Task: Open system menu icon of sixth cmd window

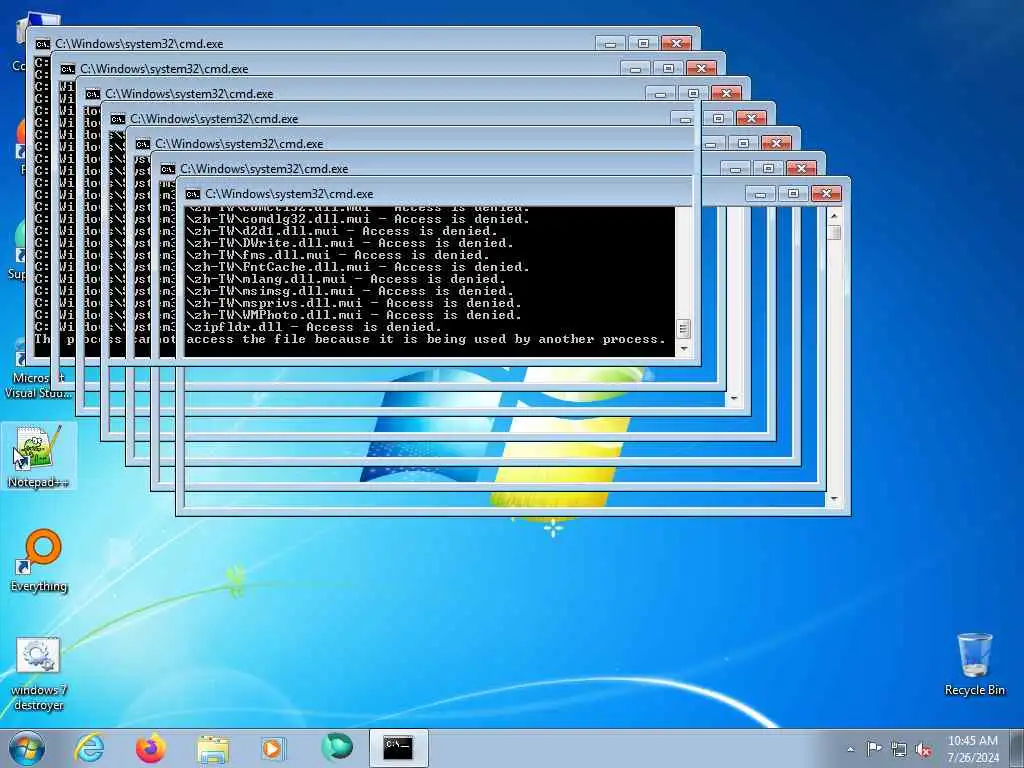Action: [x=167, y=169]
